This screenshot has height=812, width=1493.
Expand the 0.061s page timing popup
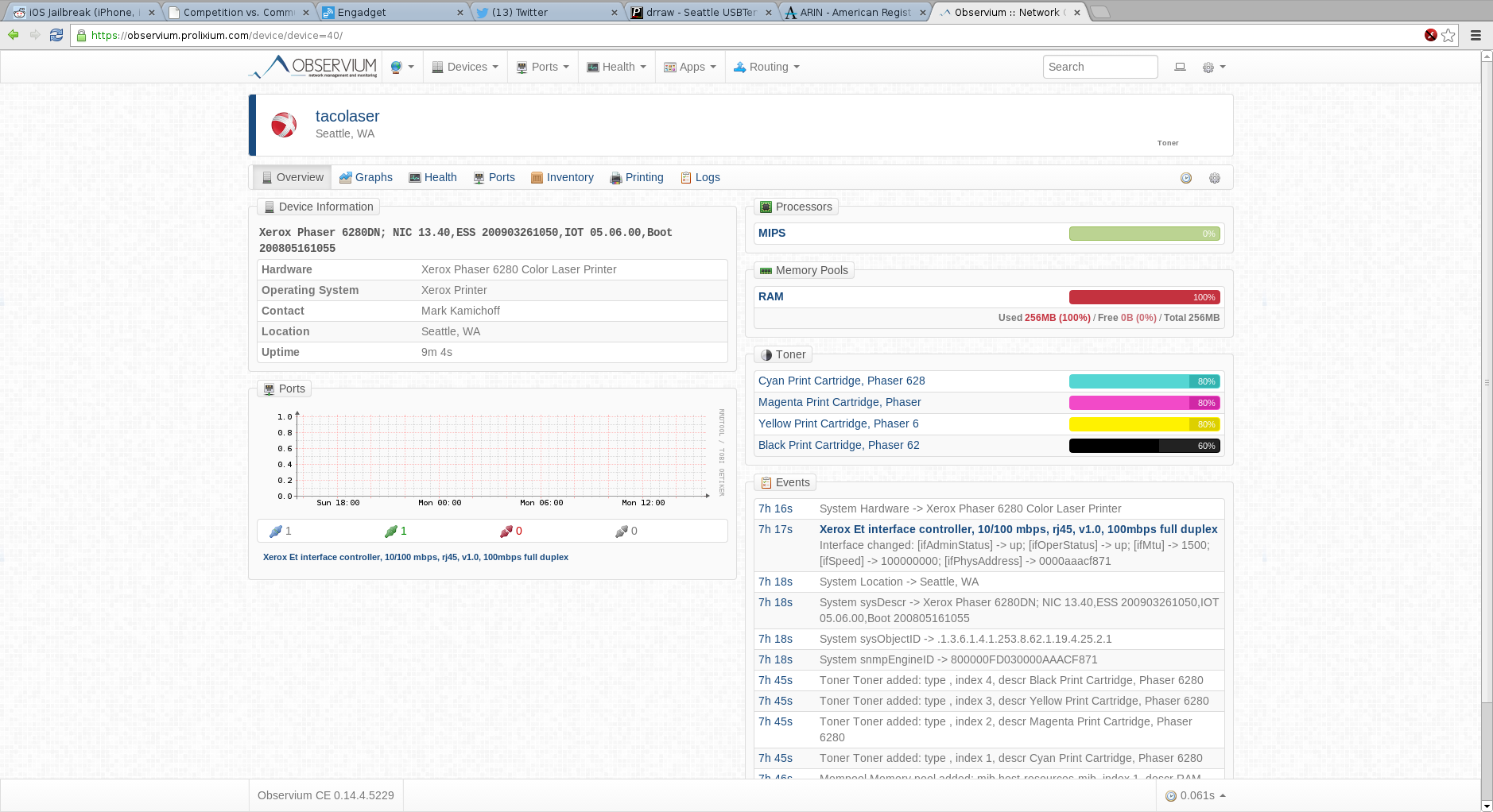(1196, 795)
